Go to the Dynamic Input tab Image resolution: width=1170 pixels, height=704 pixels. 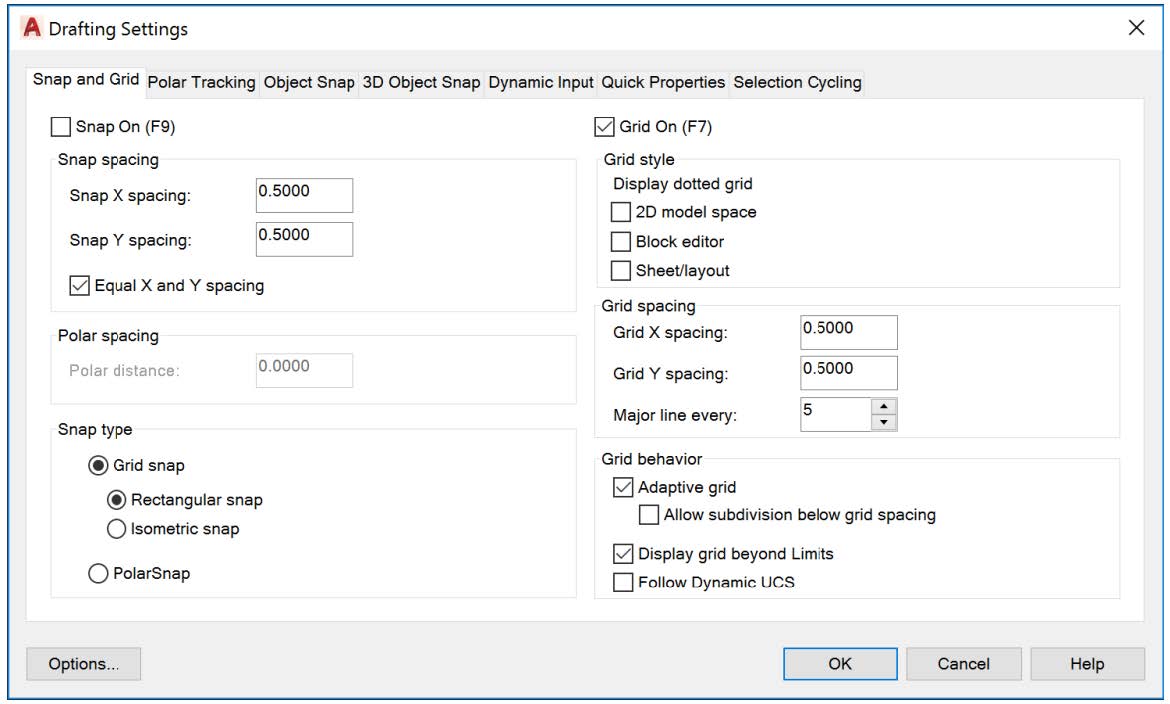click(541, 82)
